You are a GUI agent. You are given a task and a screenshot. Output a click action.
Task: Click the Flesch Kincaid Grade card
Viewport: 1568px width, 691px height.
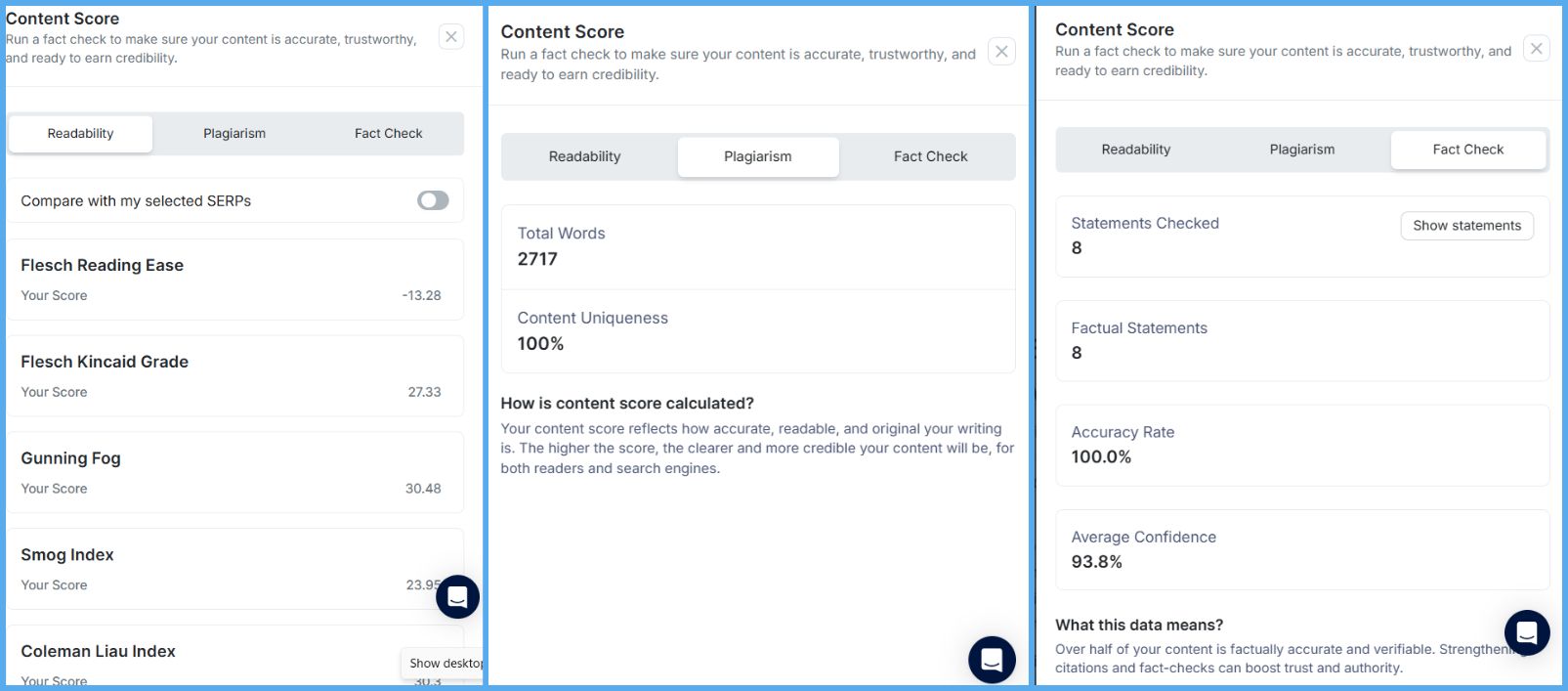coord(234,375)
